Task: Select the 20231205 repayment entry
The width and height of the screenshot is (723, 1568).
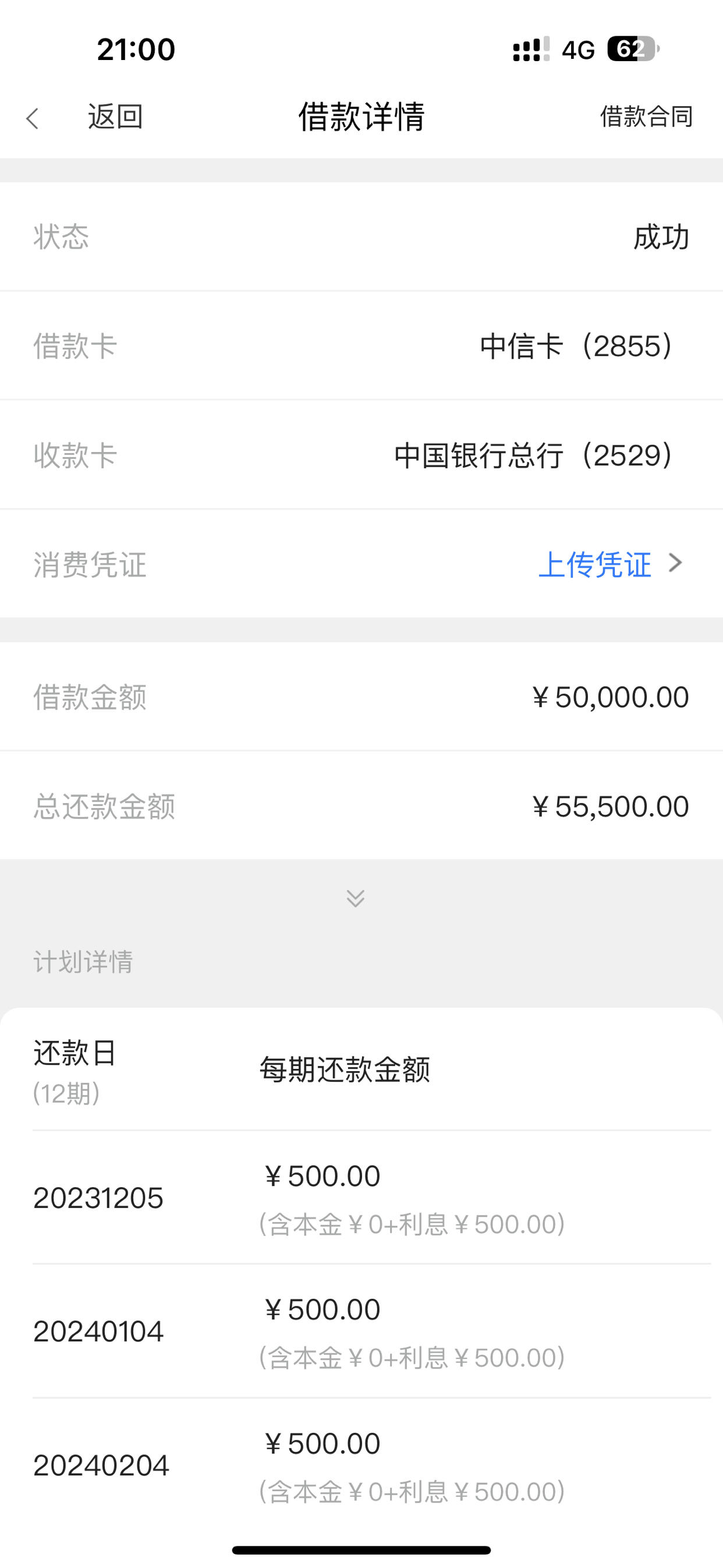Action: coord(372,1198)
